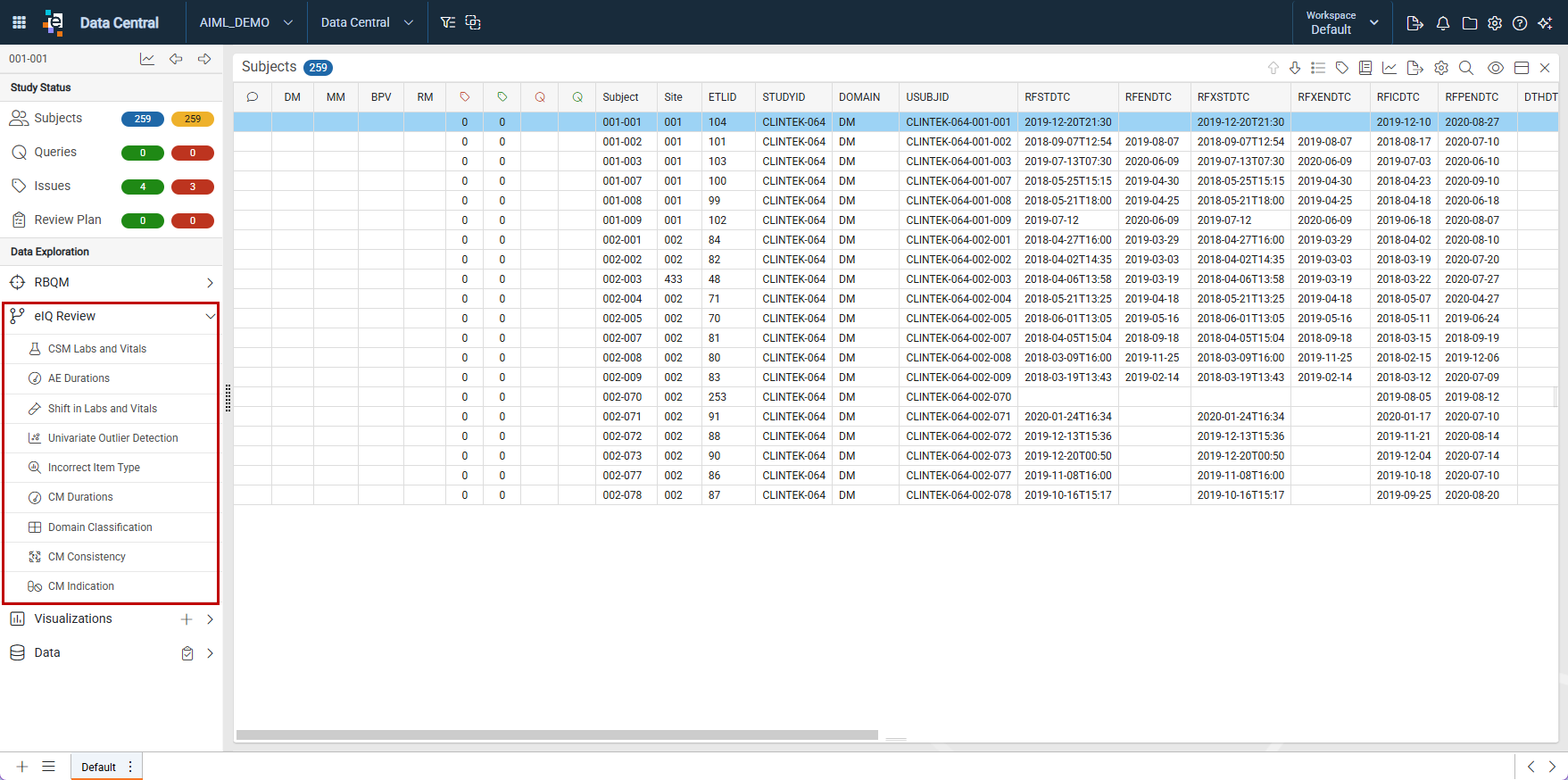Open Univariate Outlier Detection

tap(112, 438)
